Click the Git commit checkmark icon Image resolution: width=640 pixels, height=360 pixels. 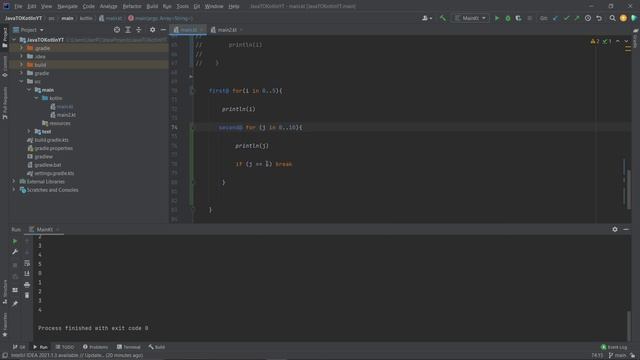point(566,18)
